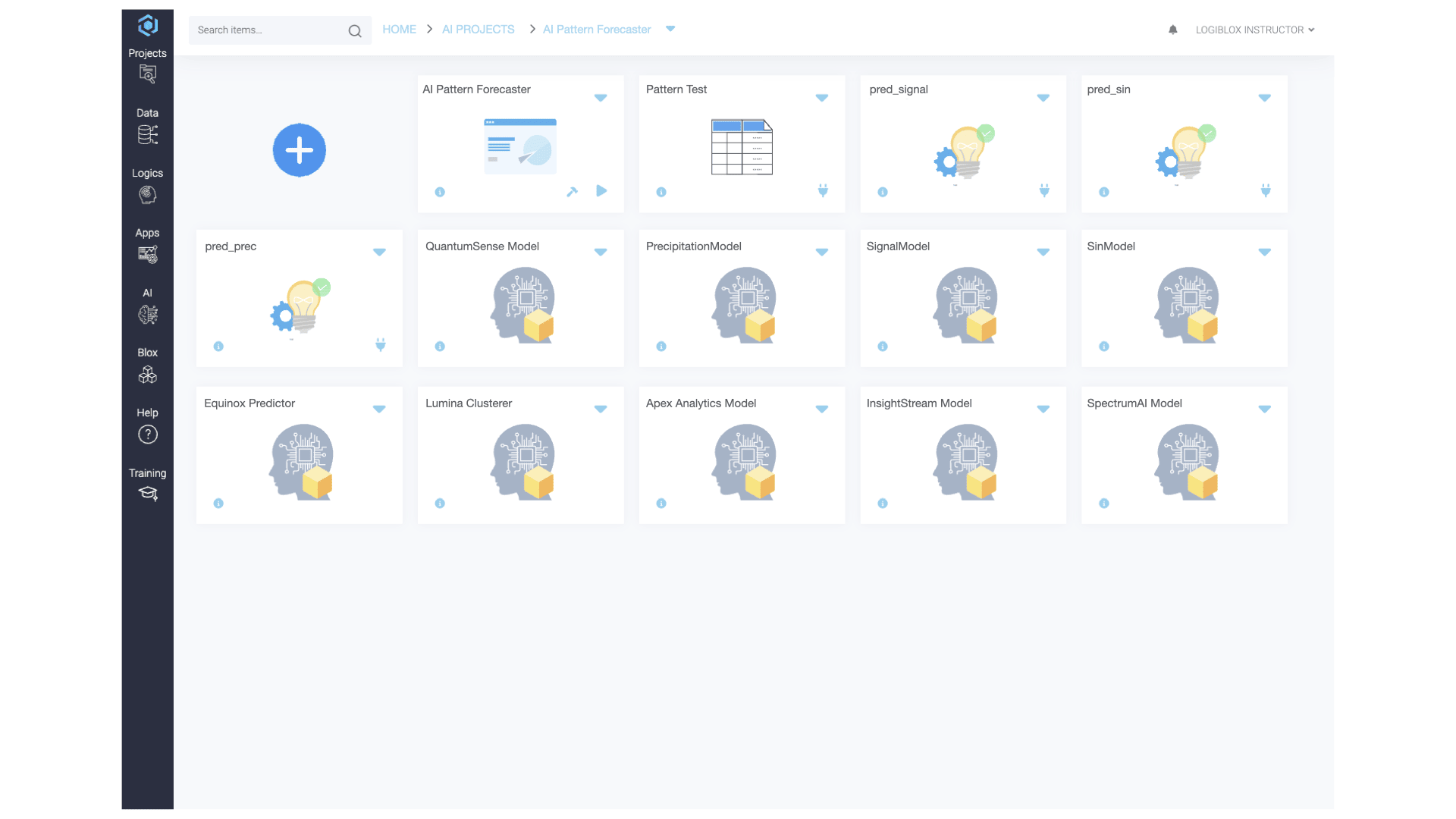Open the Training section in sidebar
The image size is (1456, 819).
147,485
